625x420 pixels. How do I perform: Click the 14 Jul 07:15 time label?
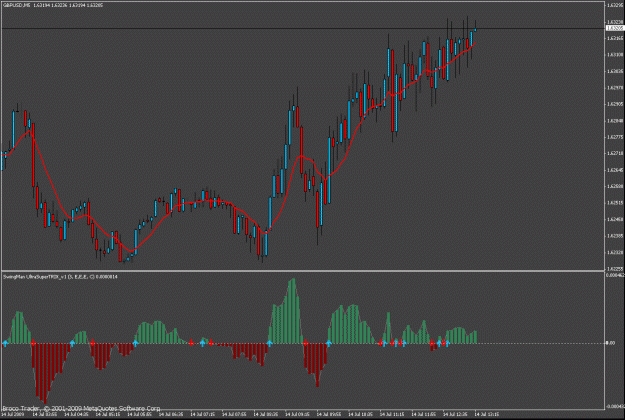[x=202, y=414]
